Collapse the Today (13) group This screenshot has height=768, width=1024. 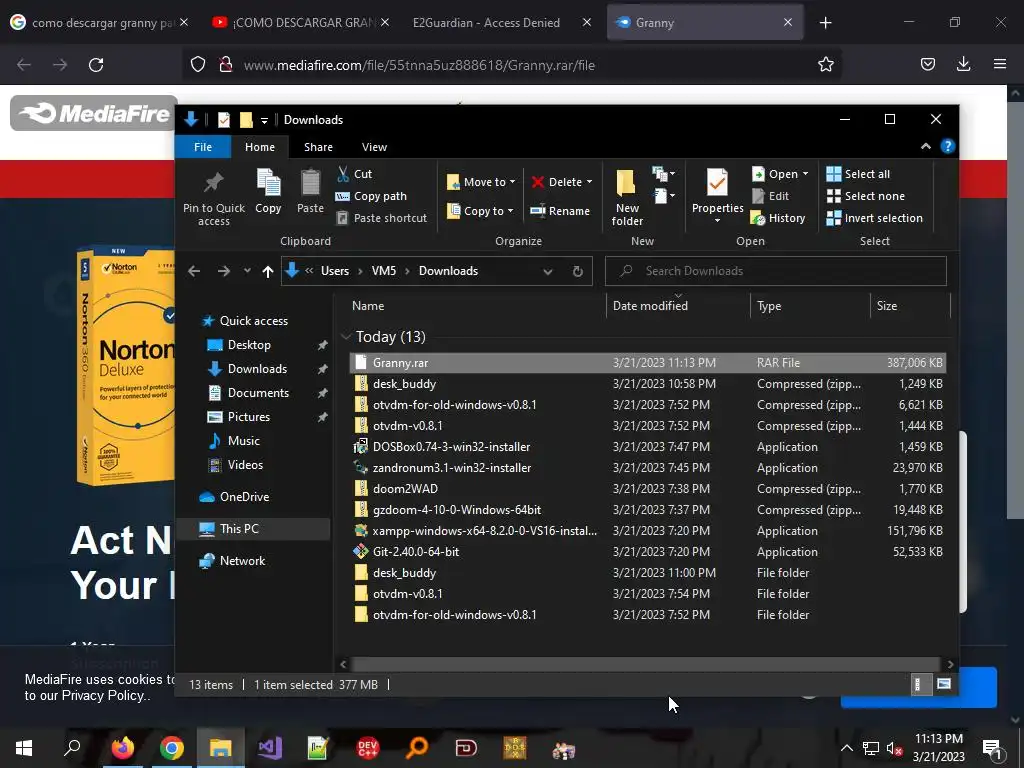click(x=345, y=336)
